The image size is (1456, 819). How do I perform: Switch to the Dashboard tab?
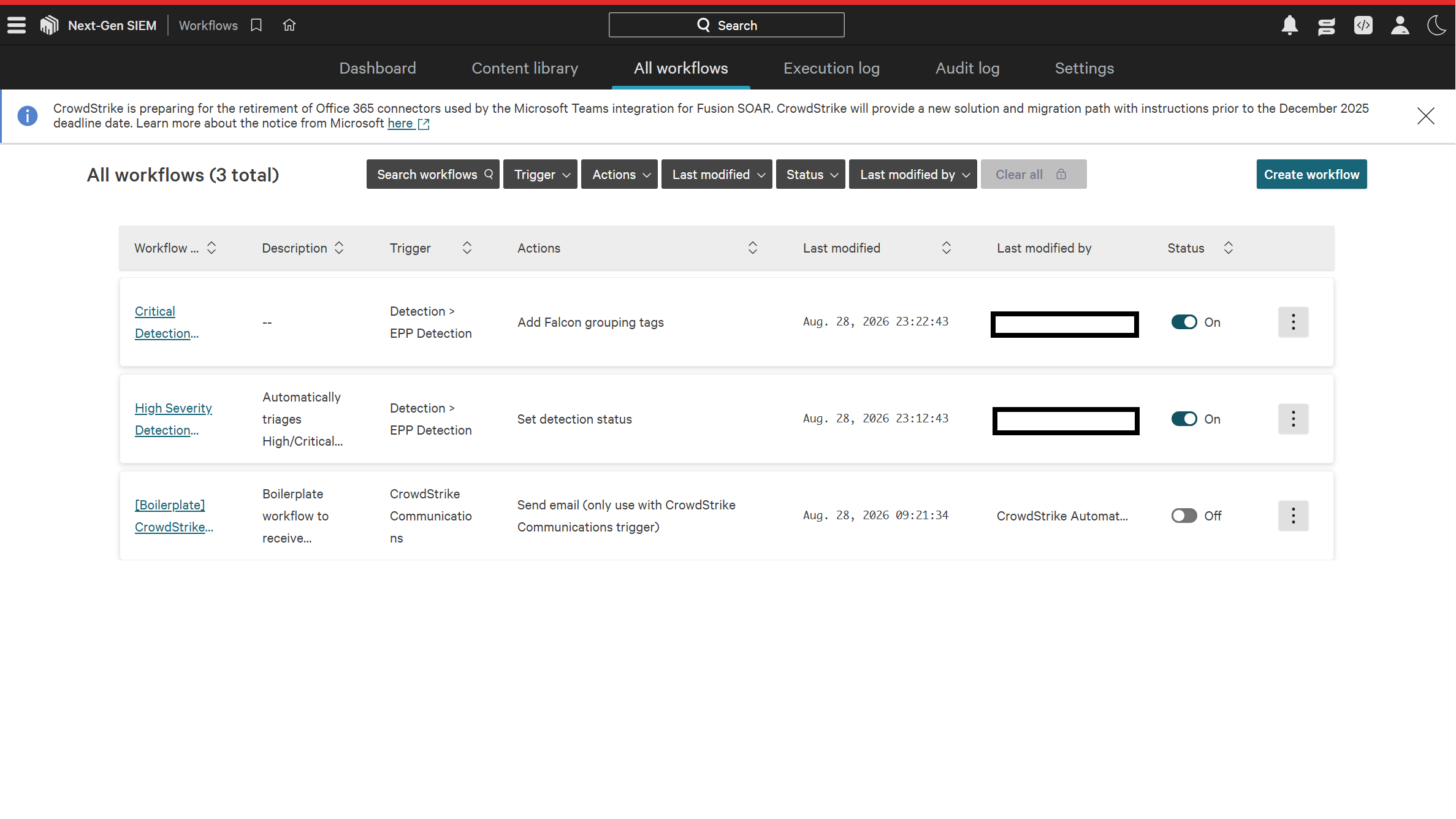(378, 68)
